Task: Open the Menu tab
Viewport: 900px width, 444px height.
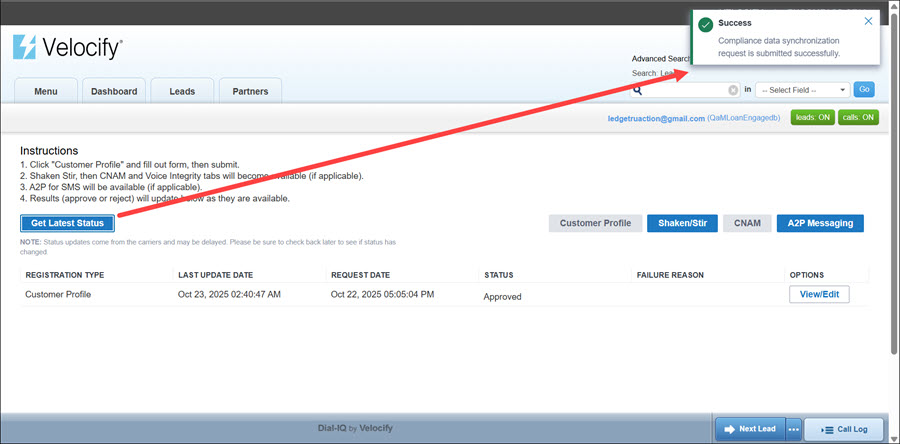Action: tap(46, 91)
